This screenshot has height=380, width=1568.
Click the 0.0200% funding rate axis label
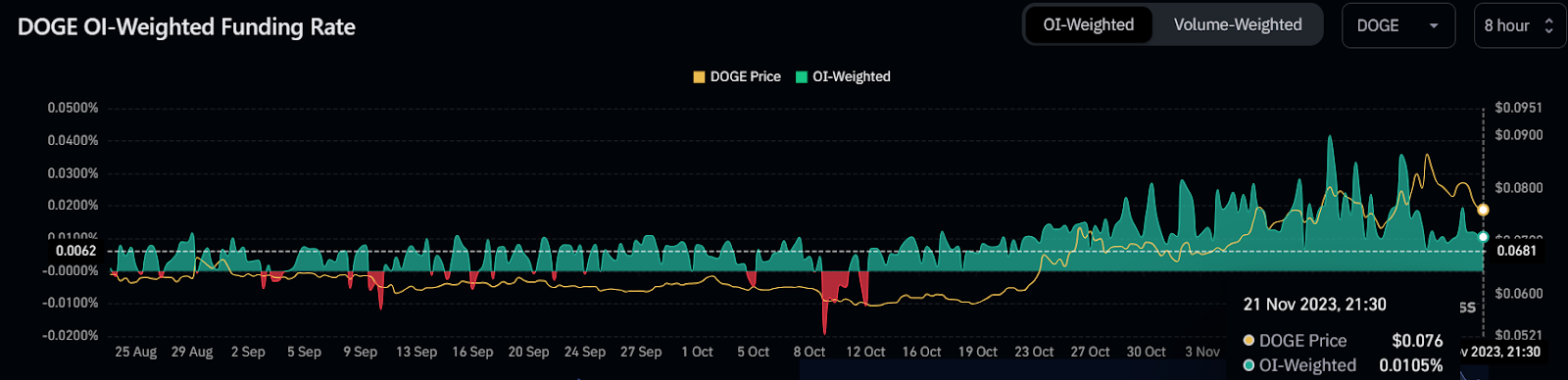[x=73, y=205]
